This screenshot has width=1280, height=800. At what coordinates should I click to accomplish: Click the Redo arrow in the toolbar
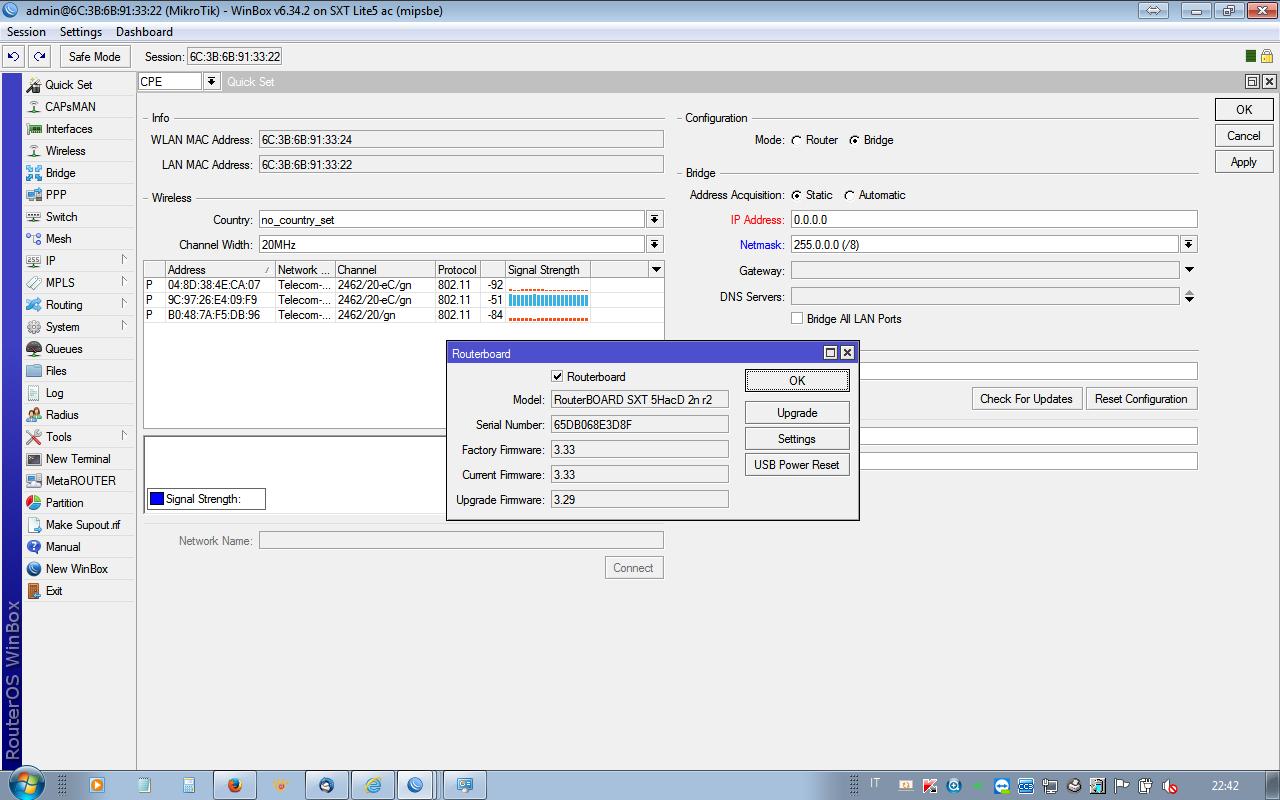click(x=39, y=57)
